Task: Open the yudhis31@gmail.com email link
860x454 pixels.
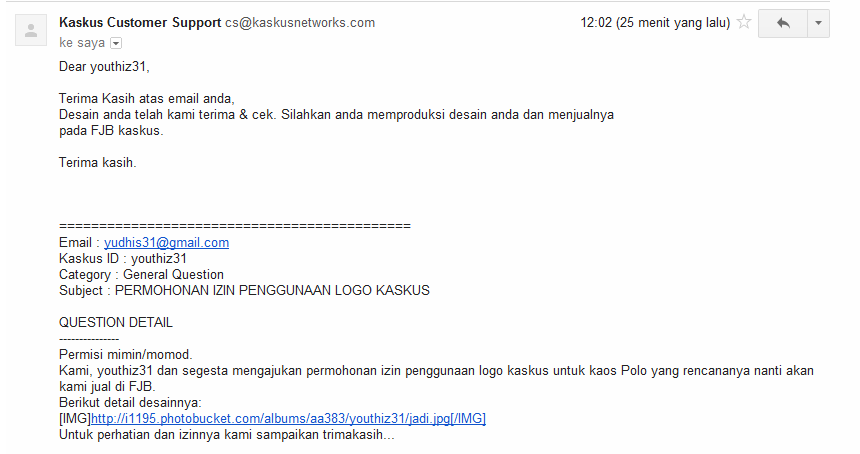Action: (x=166, y=242)
